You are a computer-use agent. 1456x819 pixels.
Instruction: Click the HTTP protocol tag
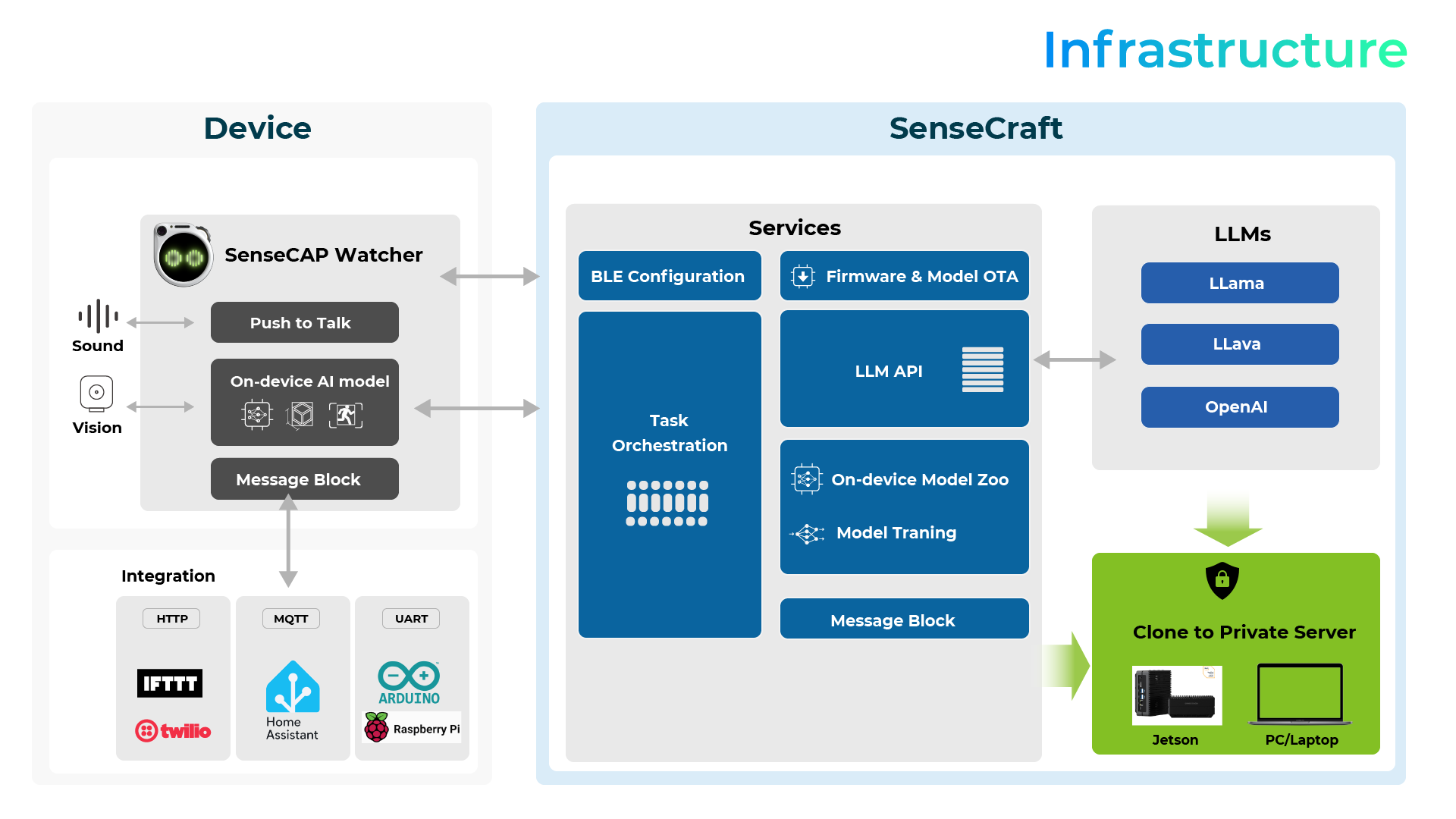pyautogui.click(x=171, y=619)
